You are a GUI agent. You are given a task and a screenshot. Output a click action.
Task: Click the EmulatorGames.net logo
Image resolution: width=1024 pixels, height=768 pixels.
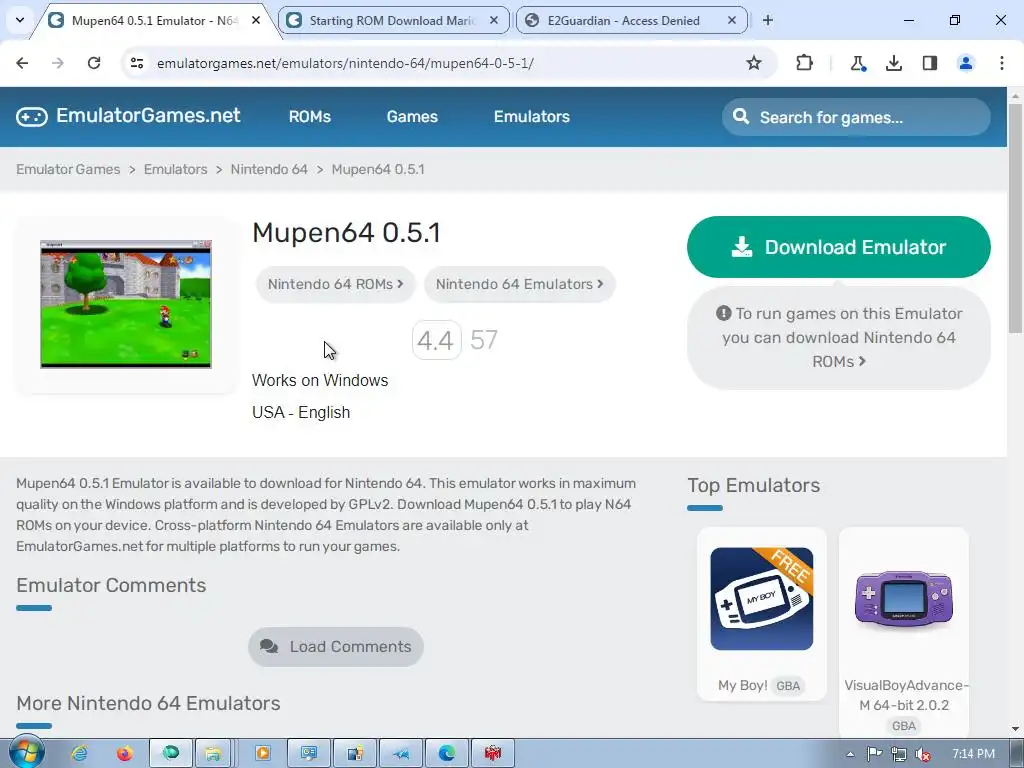click(129, 116)
